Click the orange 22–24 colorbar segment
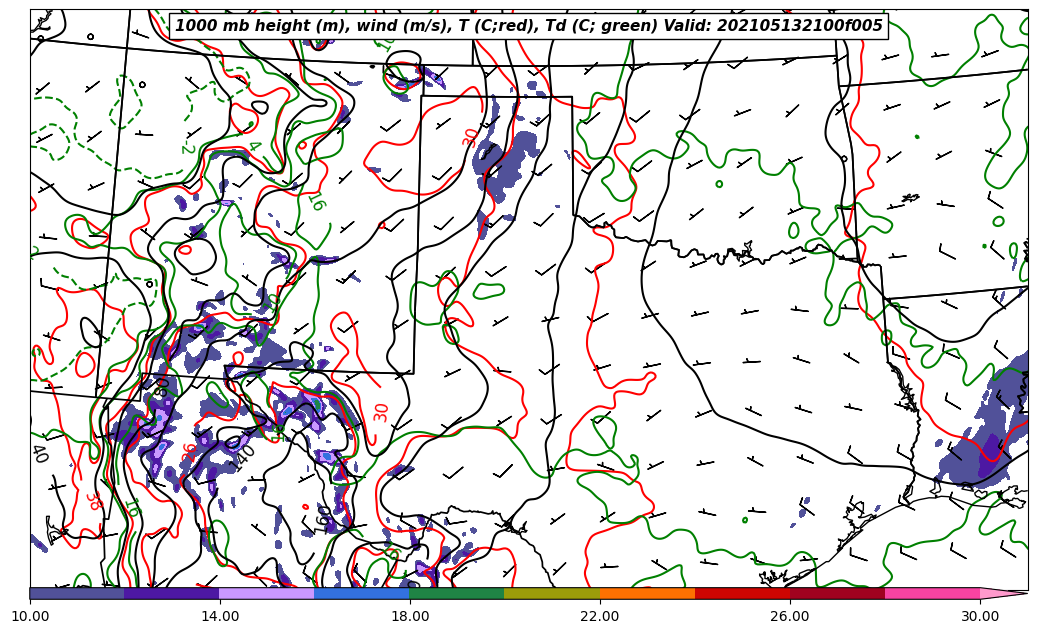Image resolution: width=1037 pixels, height=633 pixels. coord(647,593)
